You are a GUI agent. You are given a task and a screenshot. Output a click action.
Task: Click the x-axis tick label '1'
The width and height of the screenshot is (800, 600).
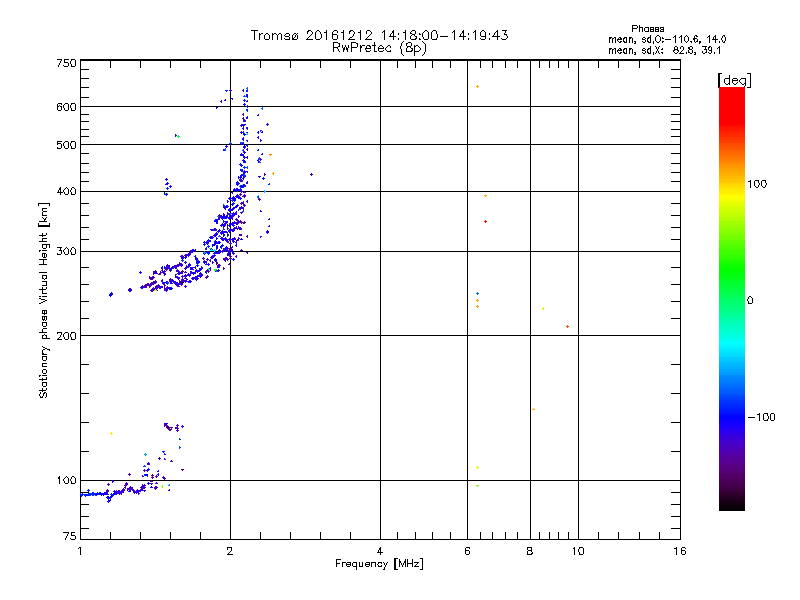click(80, 551)
